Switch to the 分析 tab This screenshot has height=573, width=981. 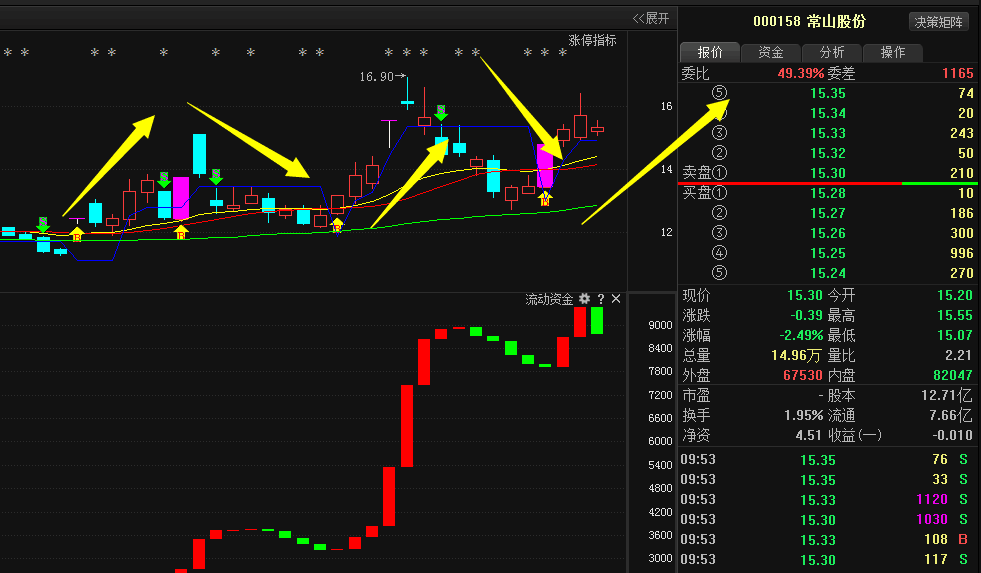(x=831, y=52)
